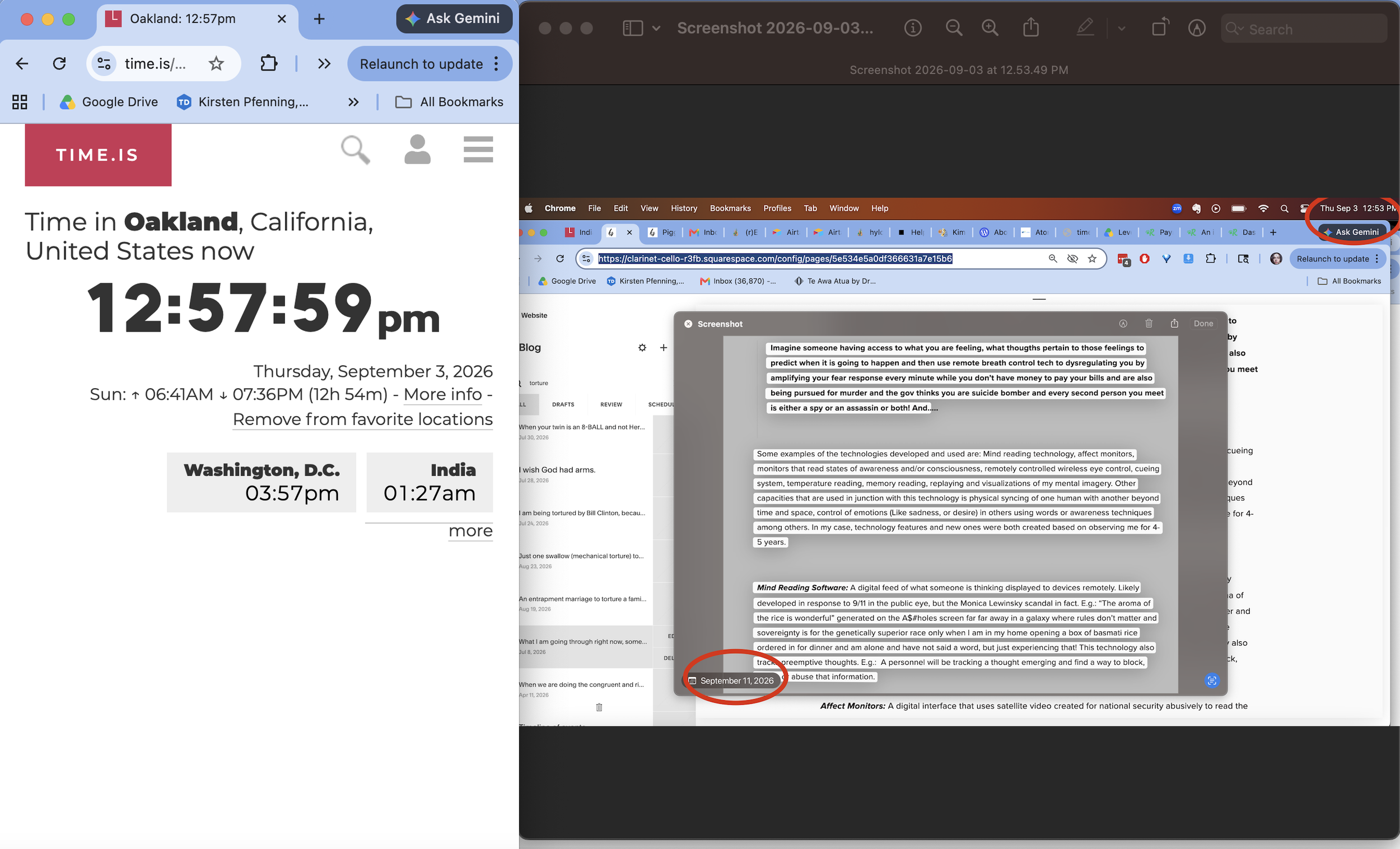Click the displayed screenshot image in Preview

pos(959,461)
